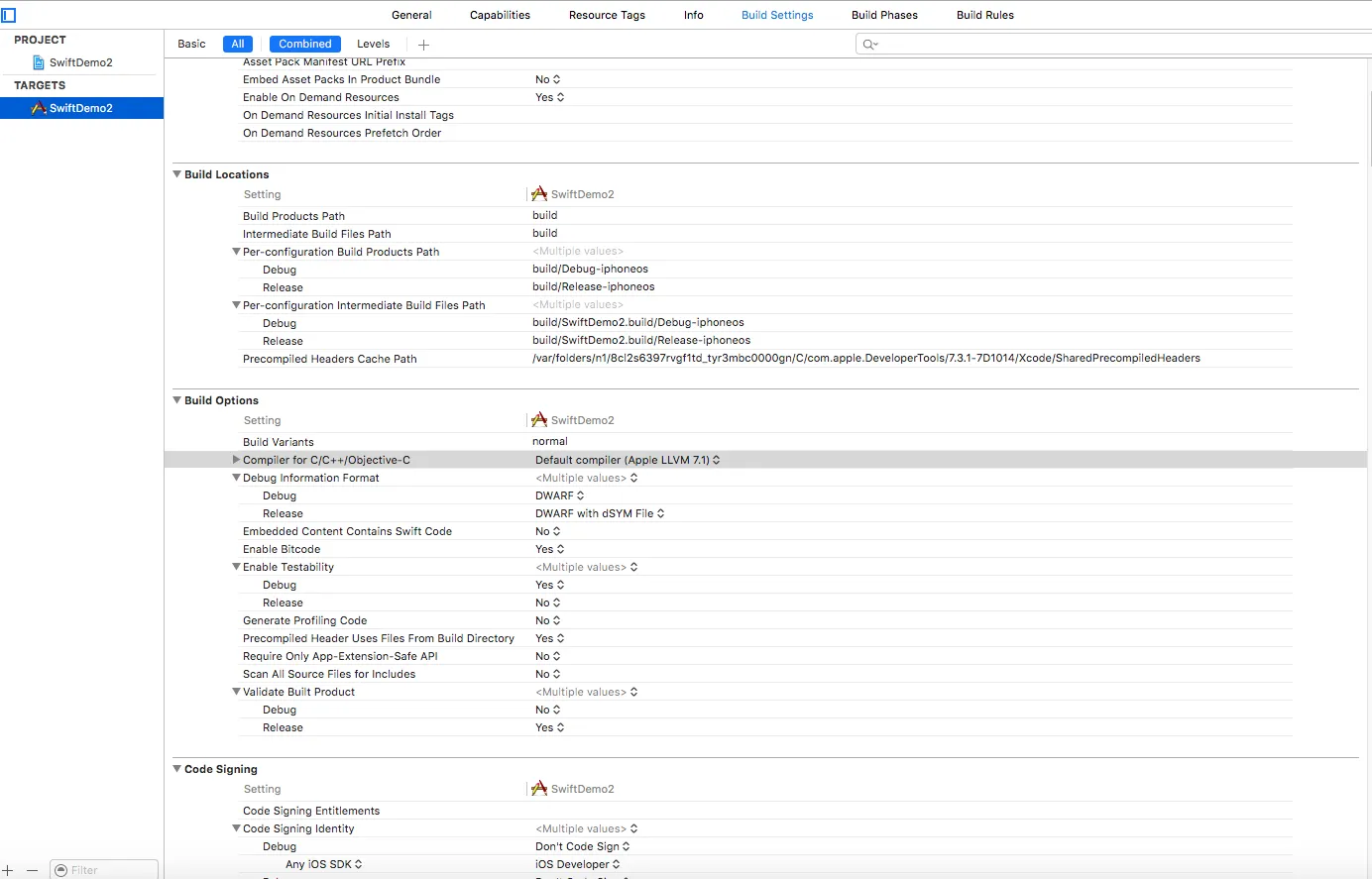The height and width of the screenshot is (879, 1372).
Task: Select the Build Settings tab
Action: (777, 15)
